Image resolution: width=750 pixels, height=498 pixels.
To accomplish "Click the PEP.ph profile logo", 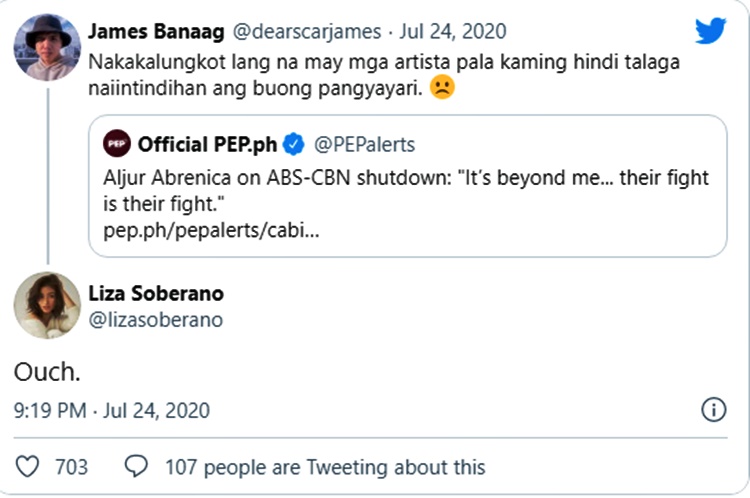I will pos(116,145).
